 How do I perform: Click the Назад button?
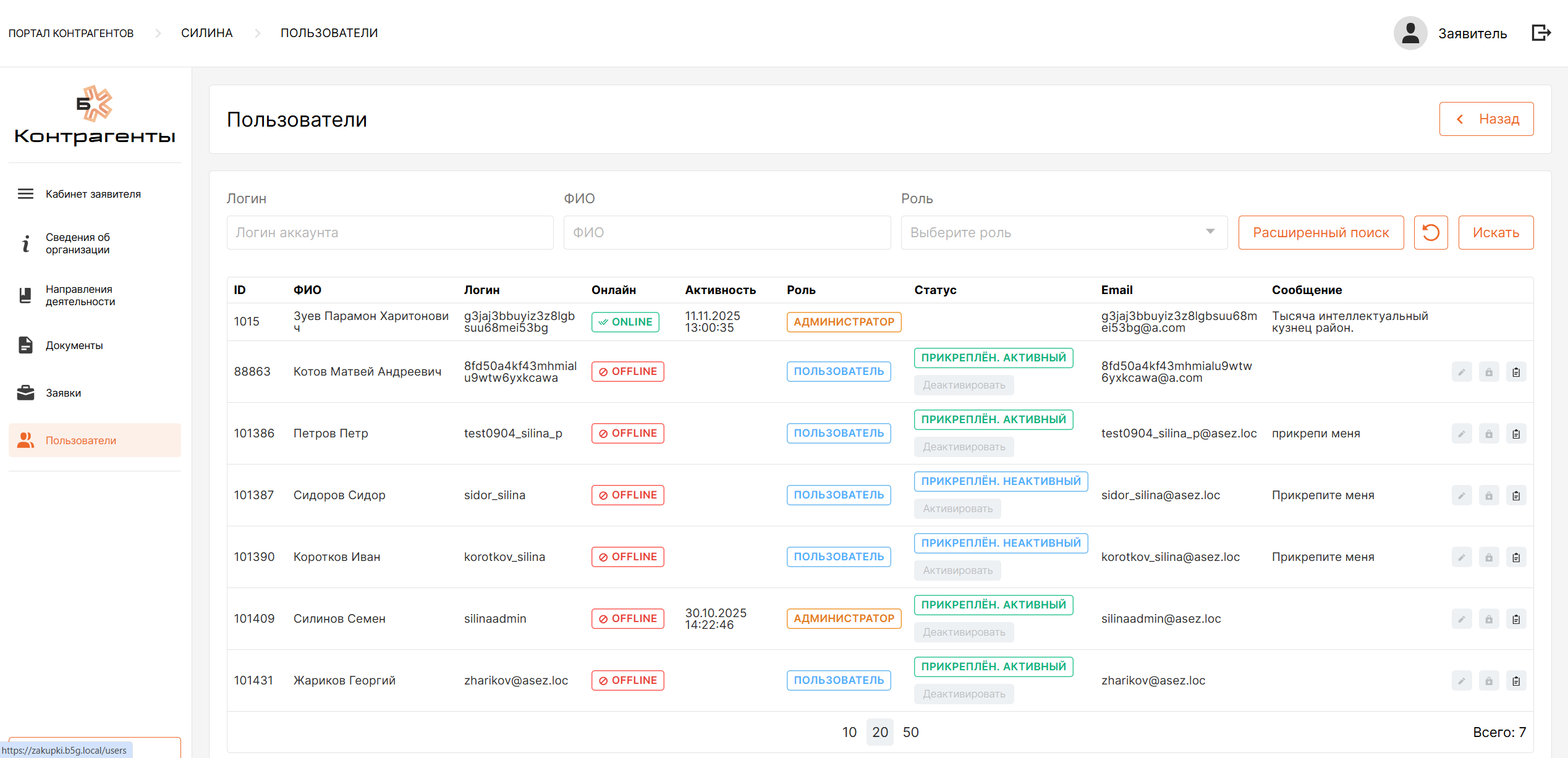[1485, 119]
